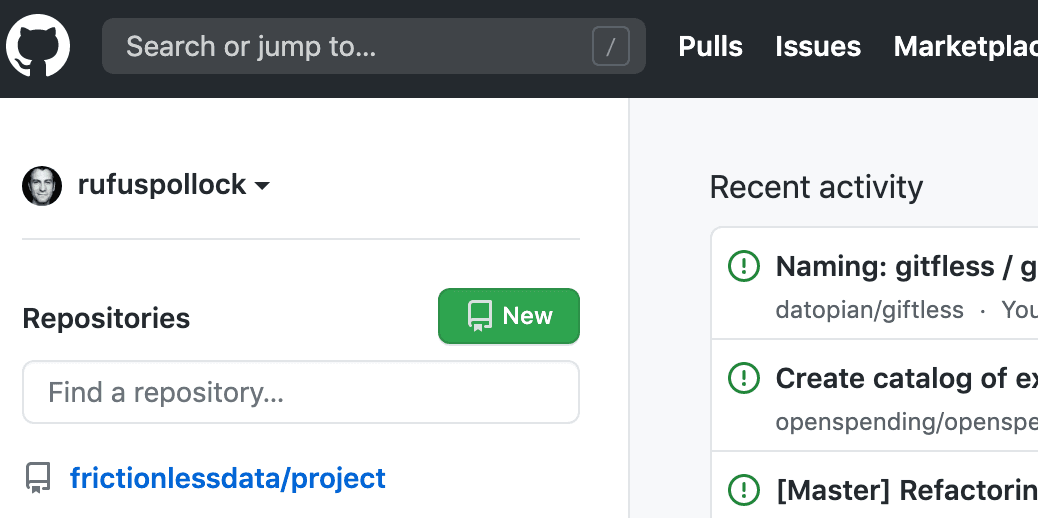Click the open issue icon for Naming: gitfless
1038x518 pixels.
(x=743, y=266)
